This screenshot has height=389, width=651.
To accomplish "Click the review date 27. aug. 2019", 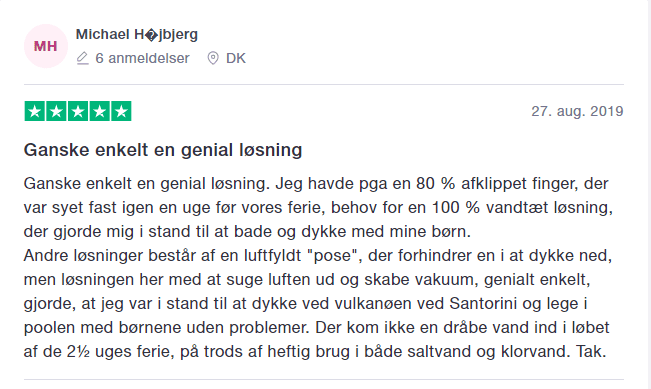I will point(578,111).
